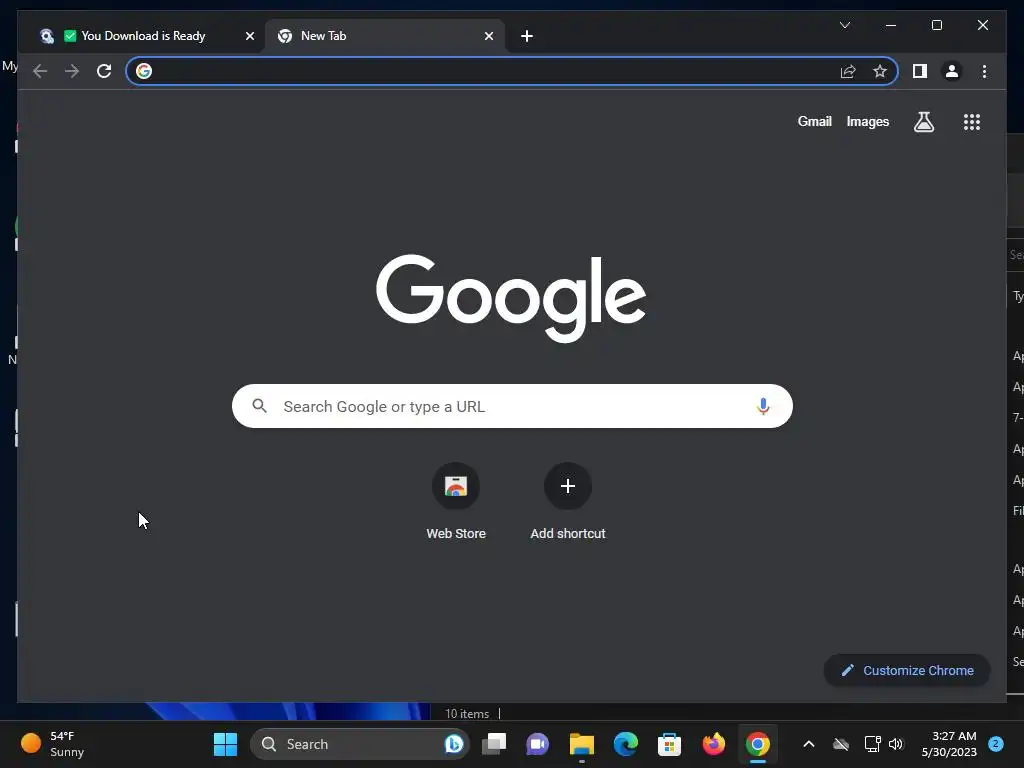
Task: Open Gmail link
Action: [814, 121]
